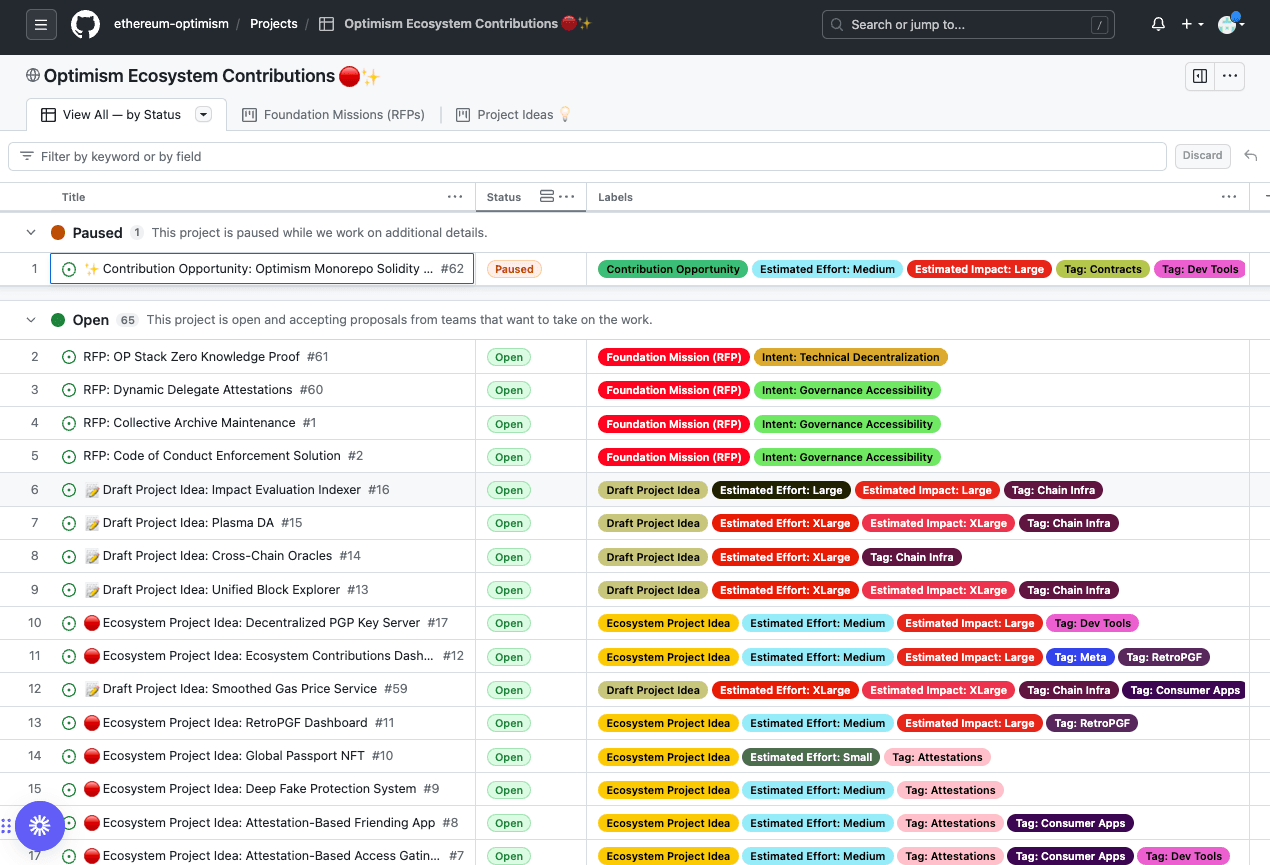The height and width of the screenshot is (865, 1270).
Task: Click Tag: Contracts label in Paused row
Action: pos(1102,269)
